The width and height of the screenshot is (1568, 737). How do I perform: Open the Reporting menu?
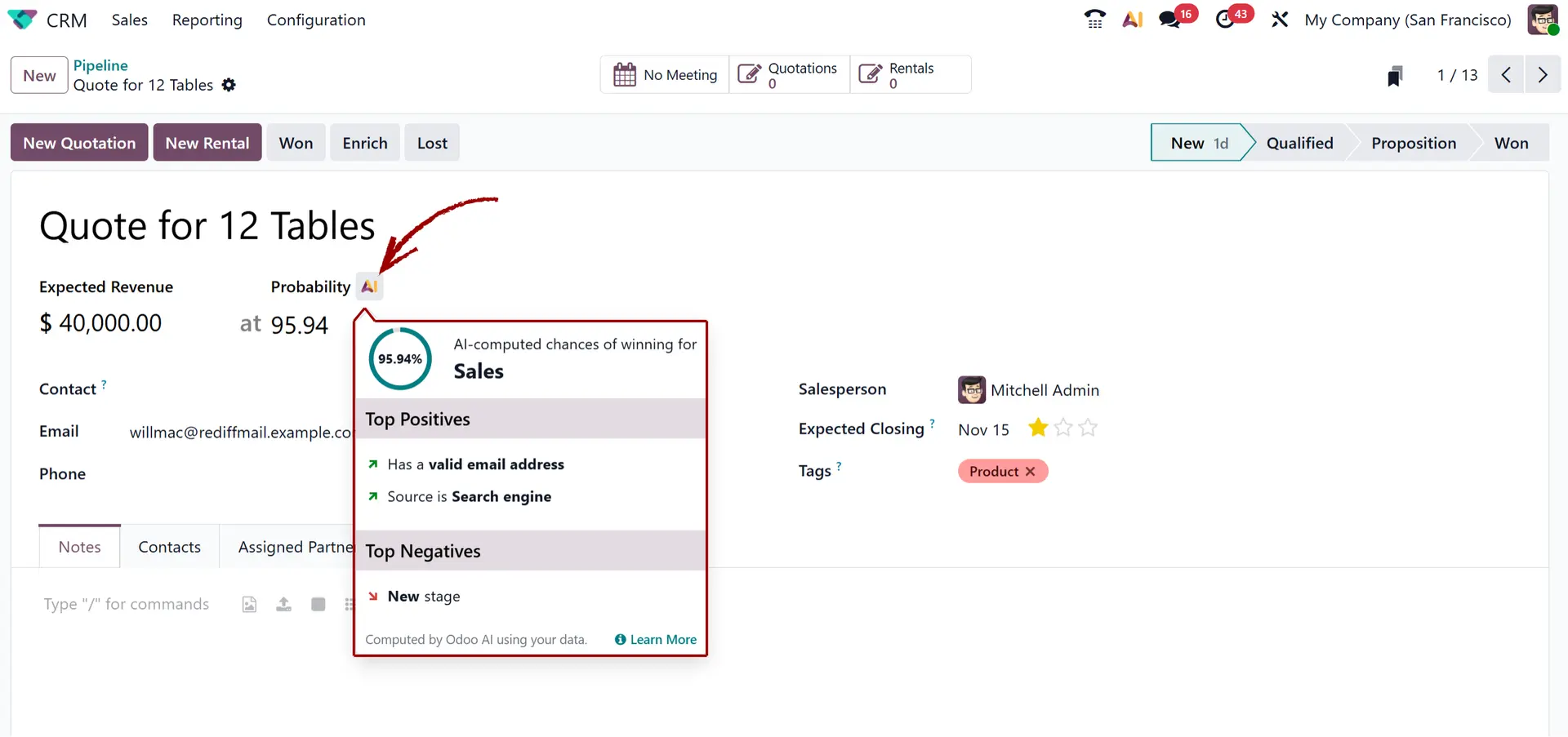pyautogui.click(x=207, y=20)
